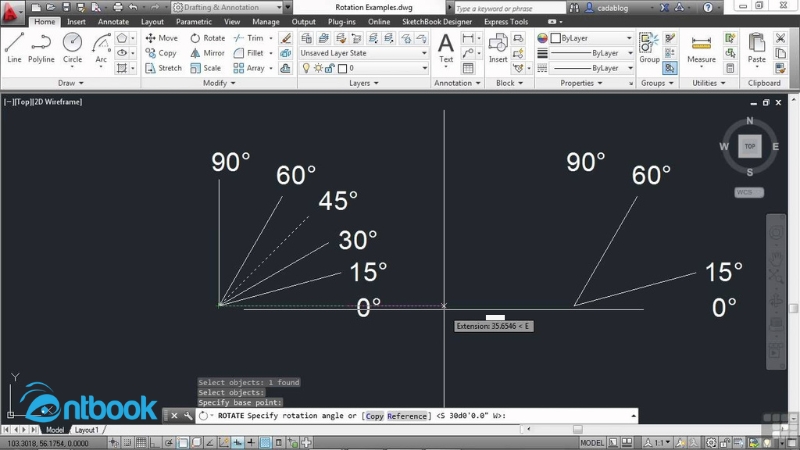Viewport: 800px width, 450px height.
Task: Toggle Polar Tracking in status bar
Action: pos(168,443)
